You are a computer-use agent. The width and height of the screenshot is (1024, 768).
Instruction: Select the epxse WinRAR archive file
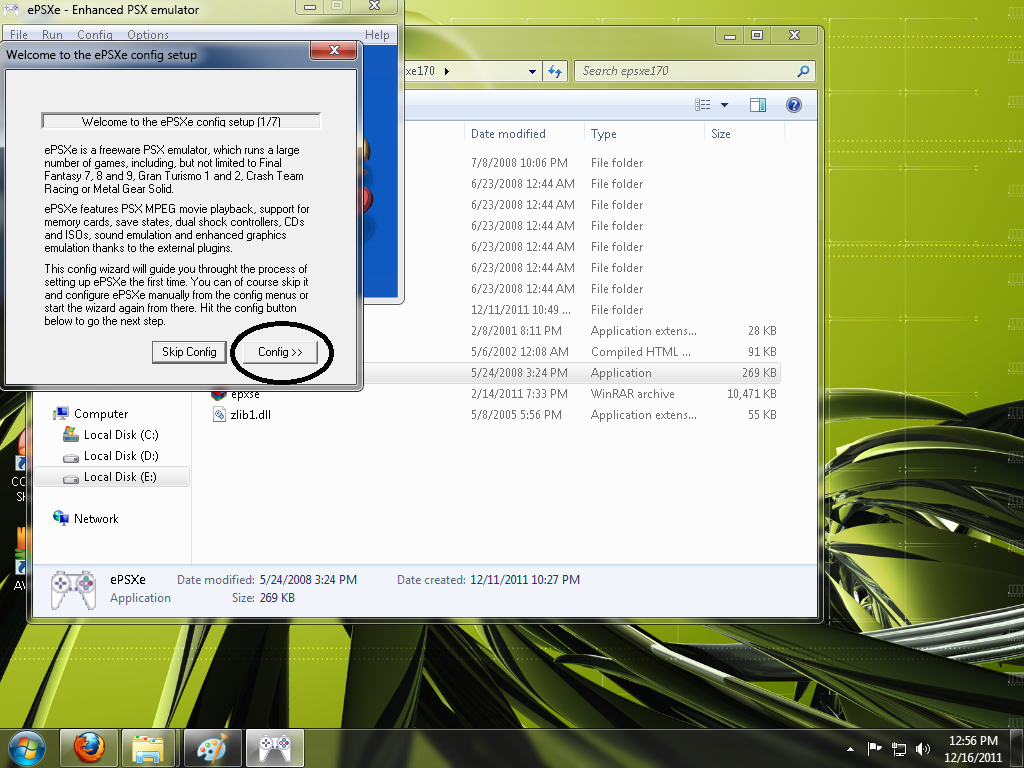click(x=245, y=394)
